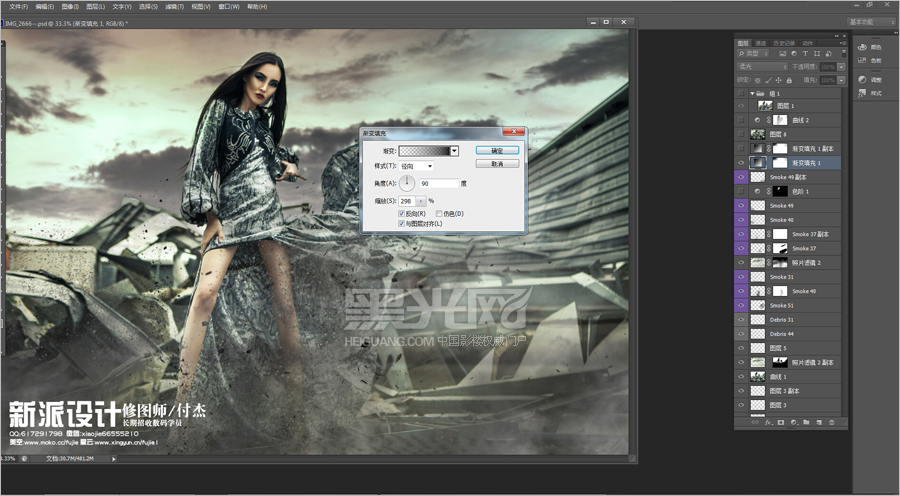The image size is (900, 496).
Task: Open the 不透明度 opacity dropdown arrow
Action: [x=841, y=67]
